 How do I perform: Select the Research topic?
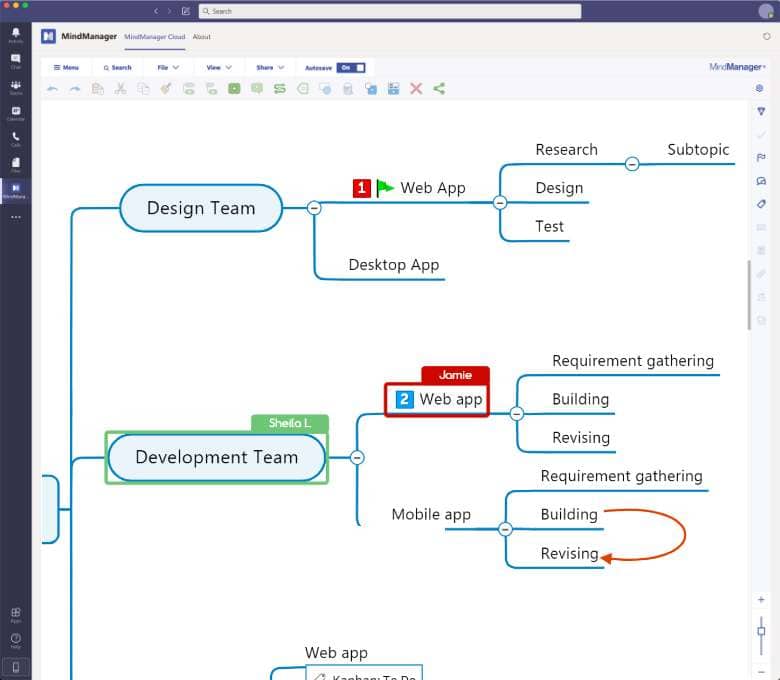(x=566, y=150)
